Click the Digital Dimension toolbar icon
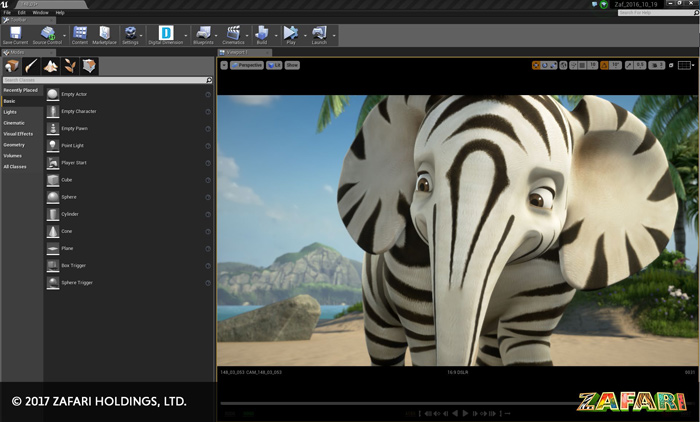The width and height of the screenshot is (700, 422). point(166,33)
